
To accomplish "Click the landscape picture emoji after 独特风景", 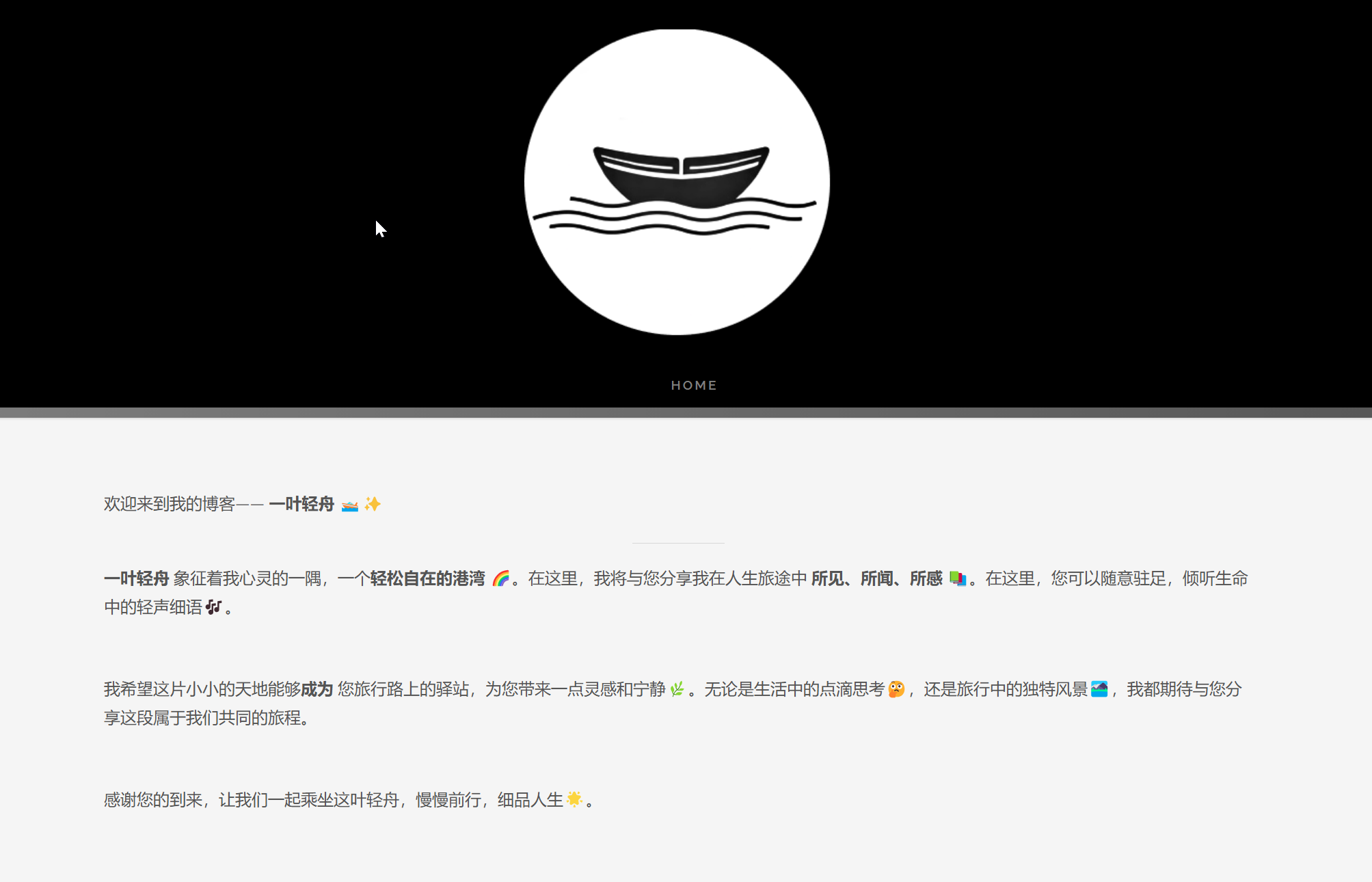I will coord(1099,689).
